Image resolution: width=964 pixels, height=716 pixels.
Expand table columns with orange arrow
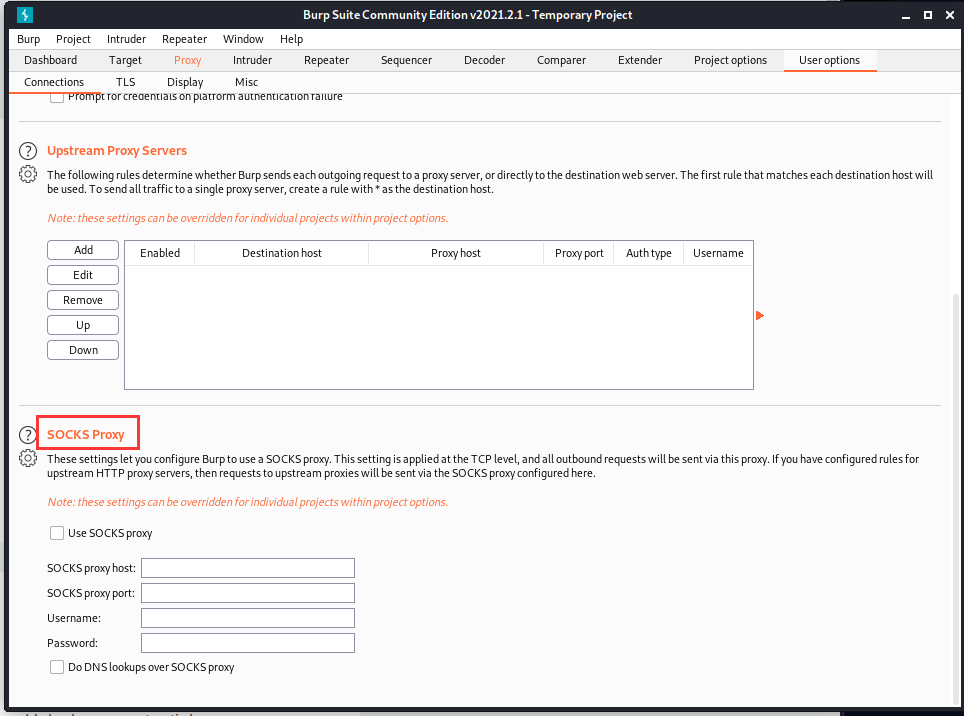click(760, 315)
